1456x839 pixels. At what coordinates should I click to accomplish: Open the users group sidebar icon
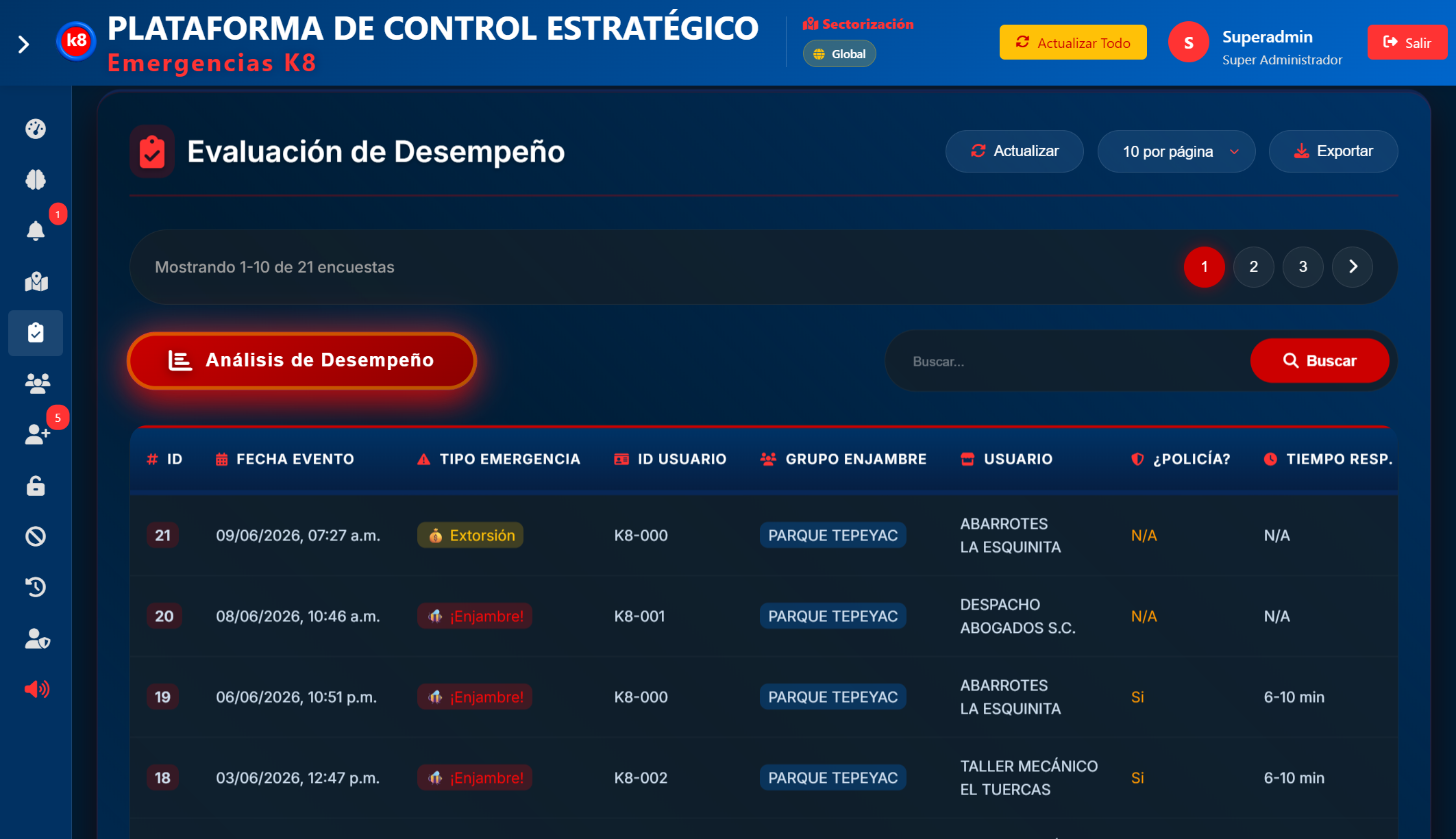(37, 384)
